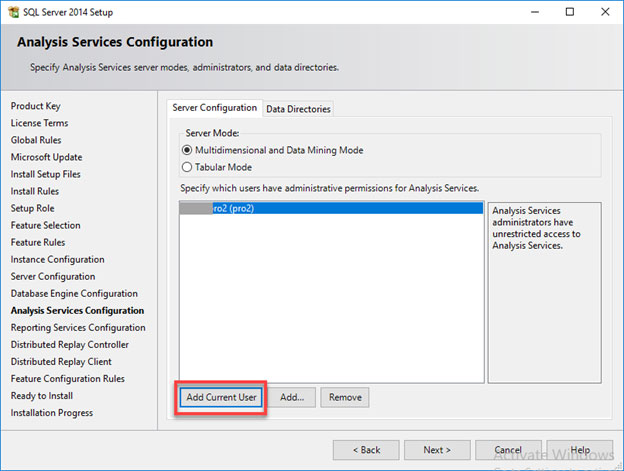The width and height of the screenshot is (624, 471).
Task: Click License Terms step in sidebar
Action: click(x=39, y=123)
